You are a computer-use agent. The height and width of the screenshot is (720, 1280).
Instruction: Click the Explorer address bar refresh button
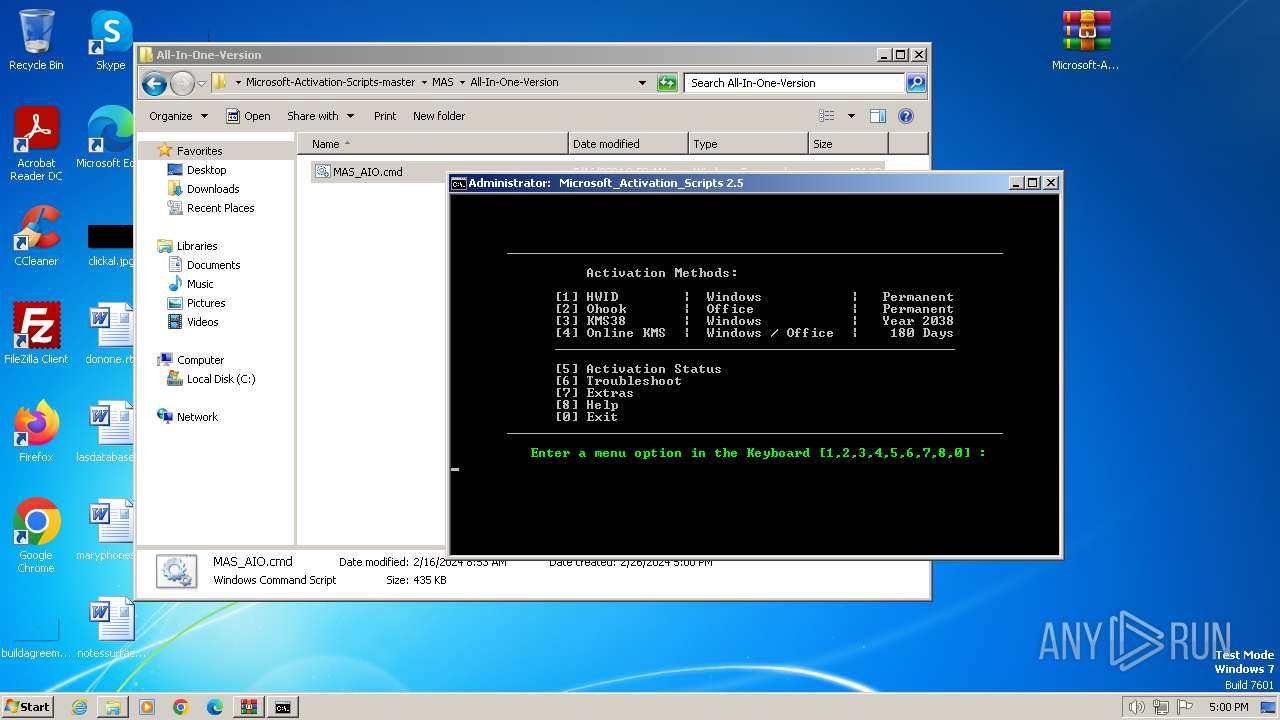pyautogui.click(x=667, y=83)
